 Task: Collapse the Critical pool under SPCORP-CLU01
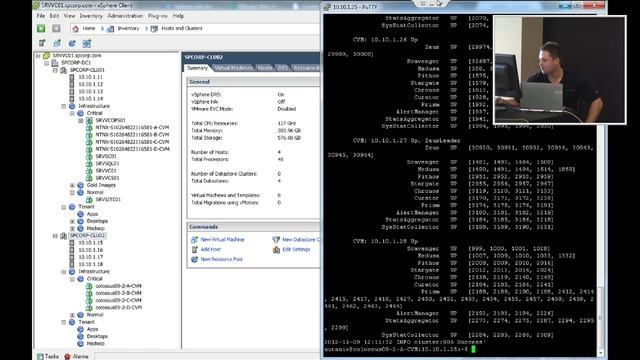point(72,113)
